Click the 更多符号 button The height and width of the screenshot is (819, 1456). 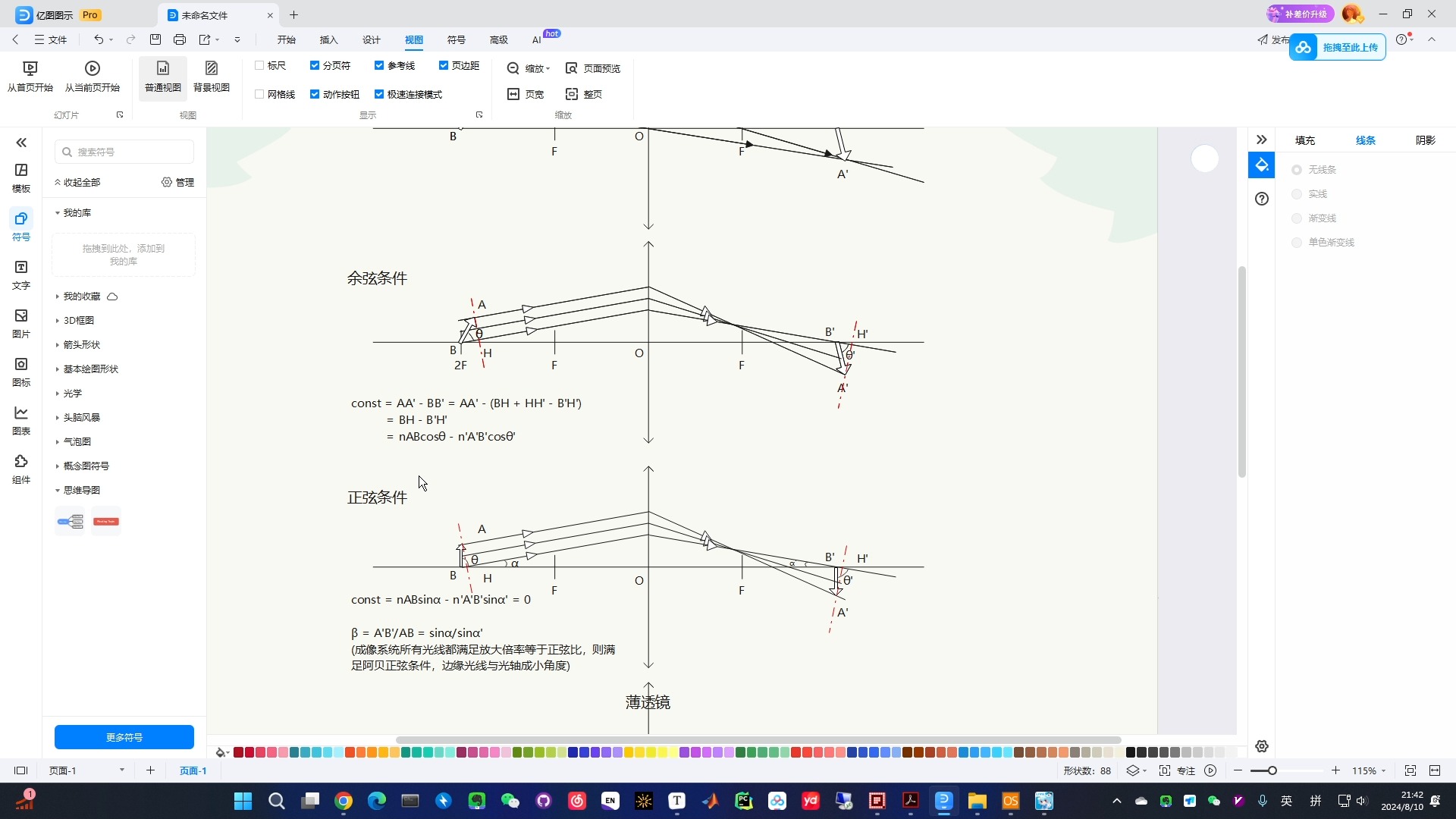coord(124,736)
